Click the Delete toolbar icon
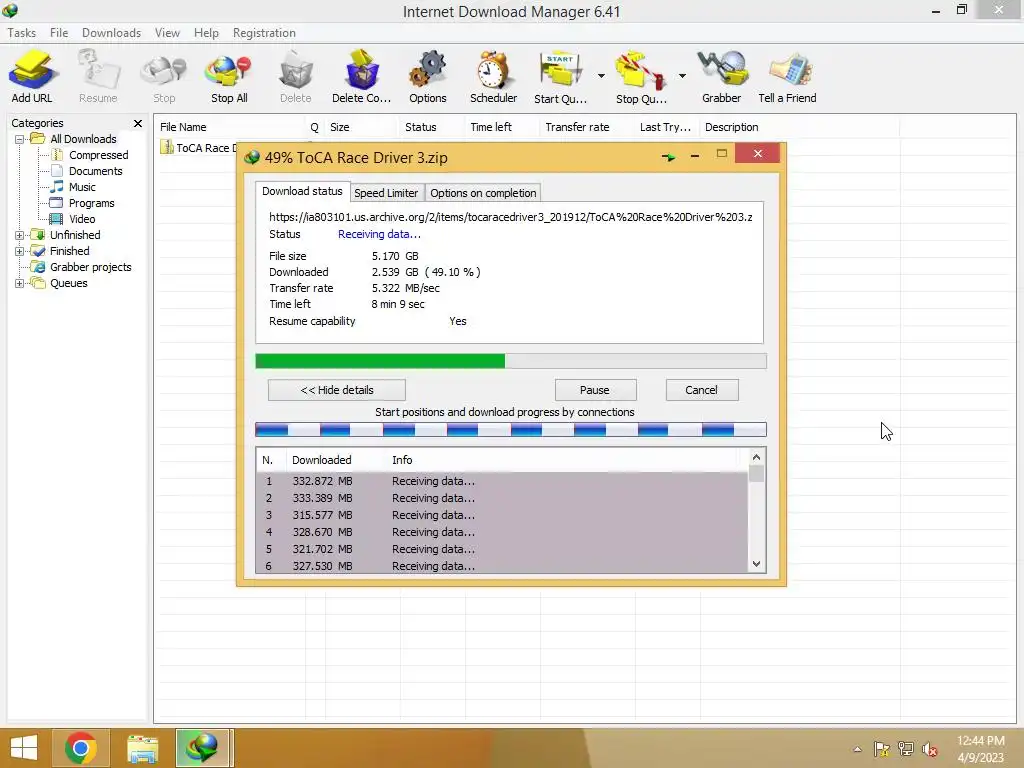Screen dimensions: 1024x768 [x=295, y=76]
